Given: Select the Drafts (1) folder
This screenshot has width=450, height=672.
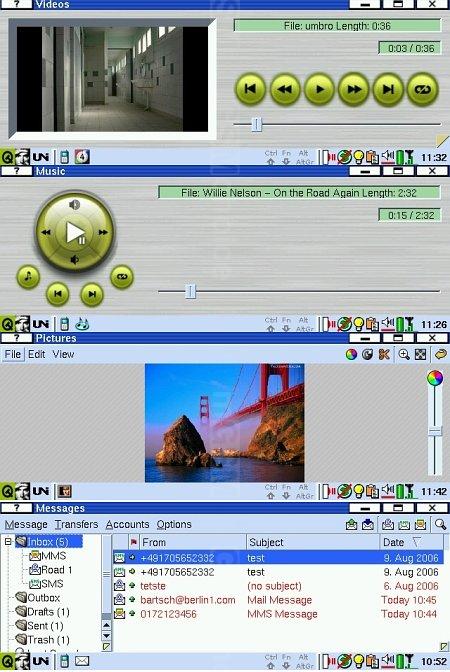Looking at the screenshot, I should (42, 612).
